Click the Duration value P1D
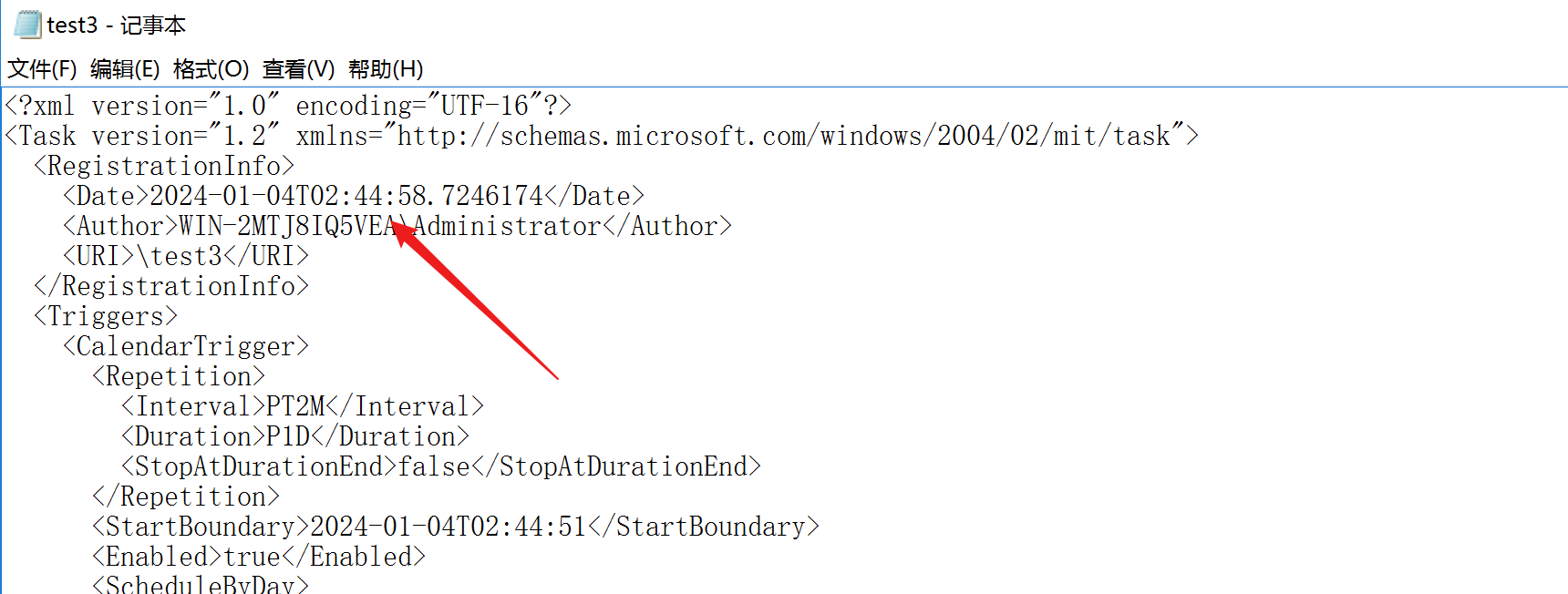The height and width of the screenshot is (594, 1568). (x=288, y=436)
